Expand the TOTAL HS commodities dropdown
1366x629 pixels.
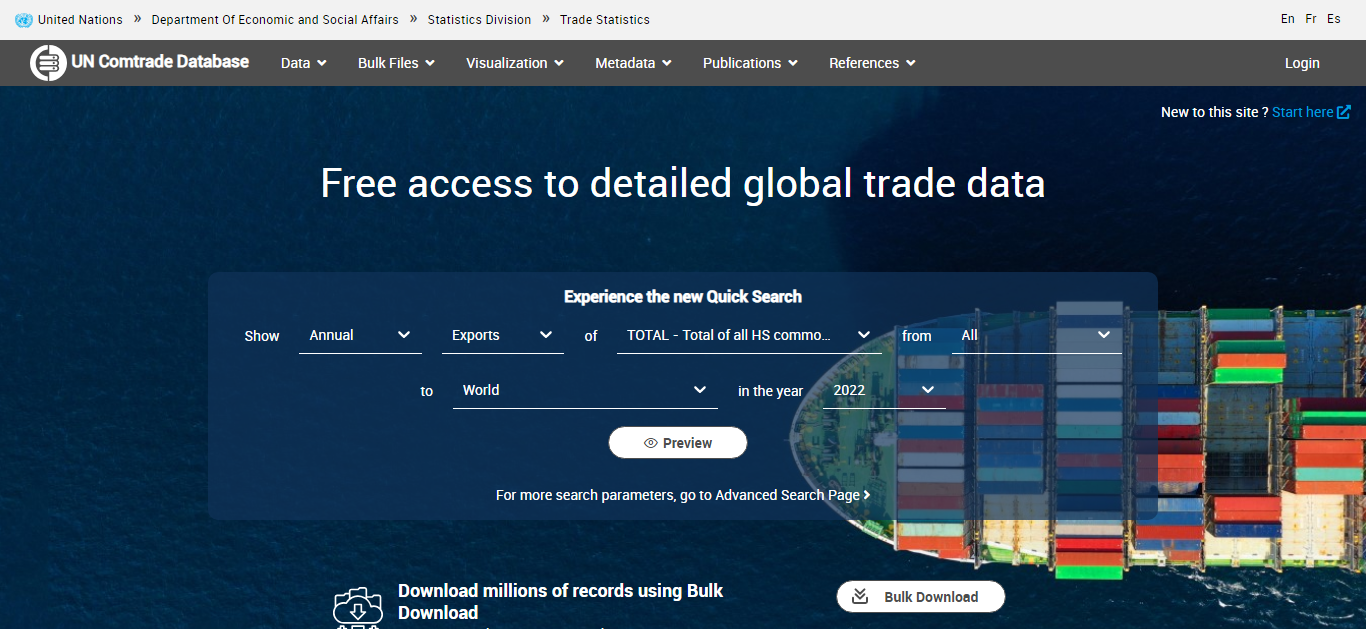click(748, 335)
